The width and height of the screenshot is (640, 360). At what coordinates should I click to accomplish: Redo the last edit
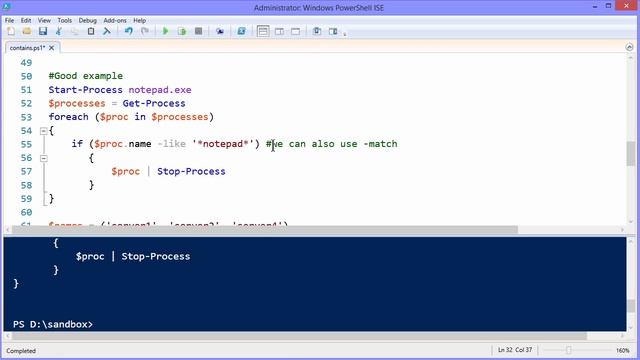144,31
